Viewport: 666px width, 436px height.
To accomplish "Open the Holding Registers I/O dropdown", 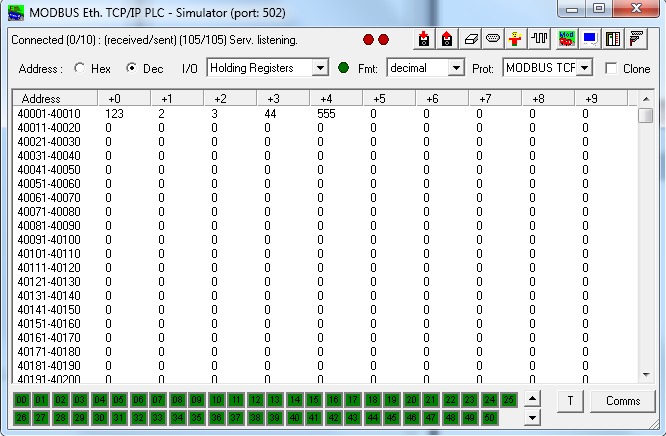I will coord(320,68).
